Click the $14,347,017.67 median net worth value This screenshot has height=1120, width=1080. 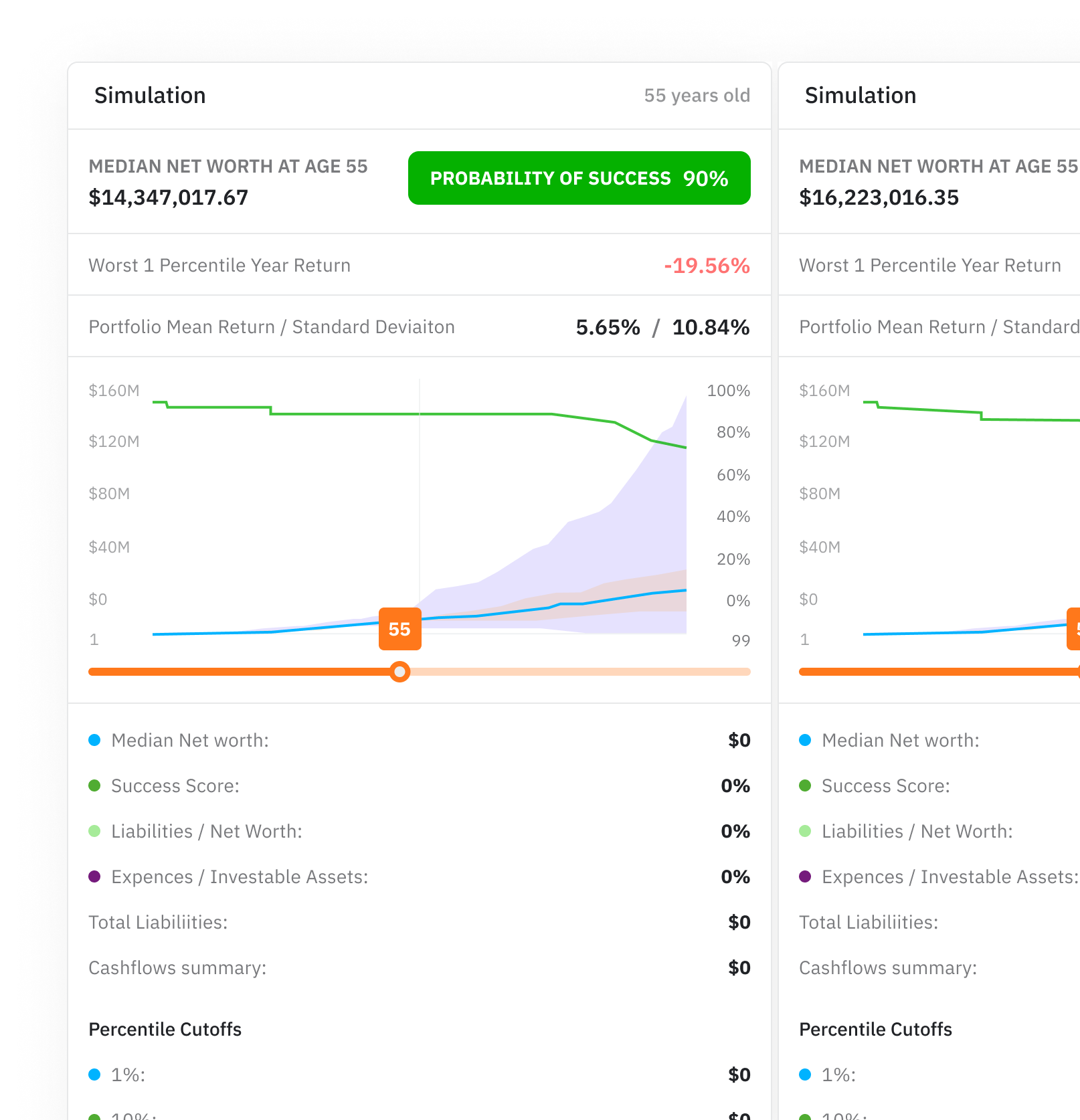point(169,197)
